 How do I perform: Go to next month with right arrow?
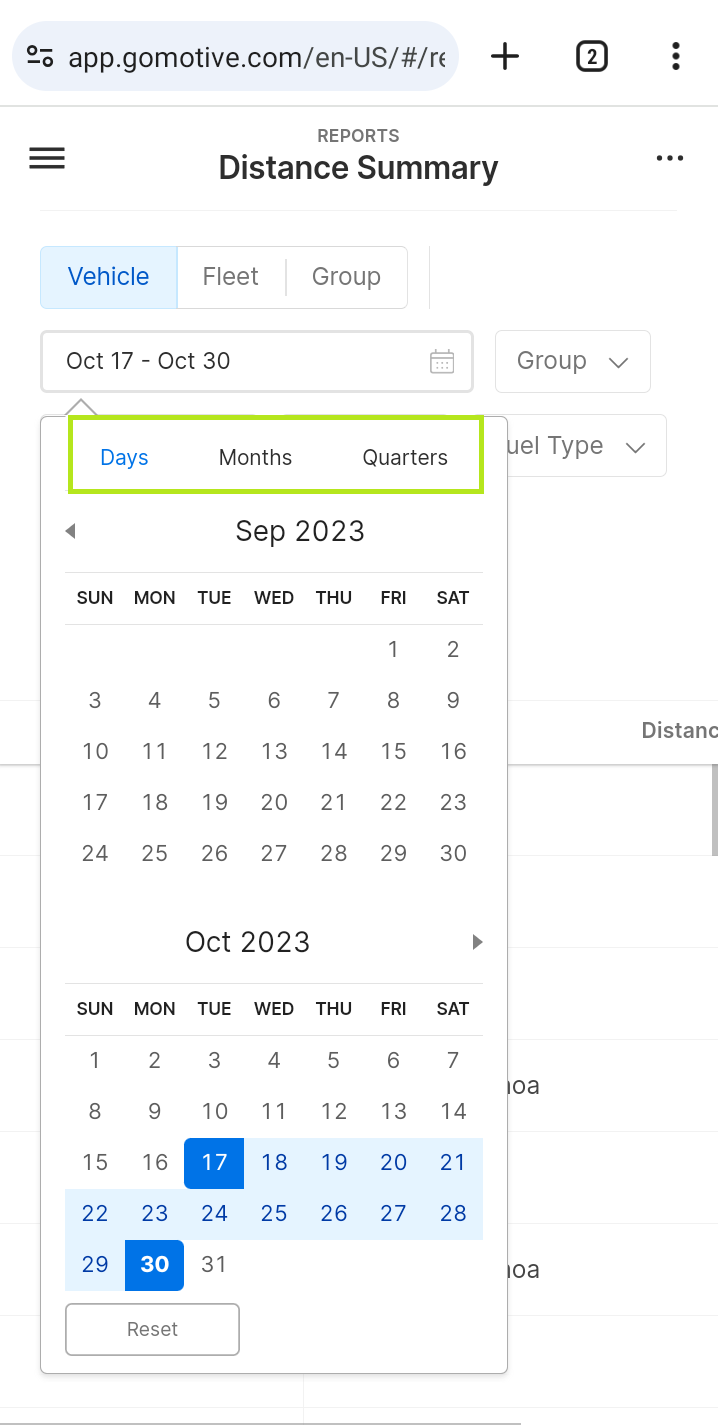[478, 942]
